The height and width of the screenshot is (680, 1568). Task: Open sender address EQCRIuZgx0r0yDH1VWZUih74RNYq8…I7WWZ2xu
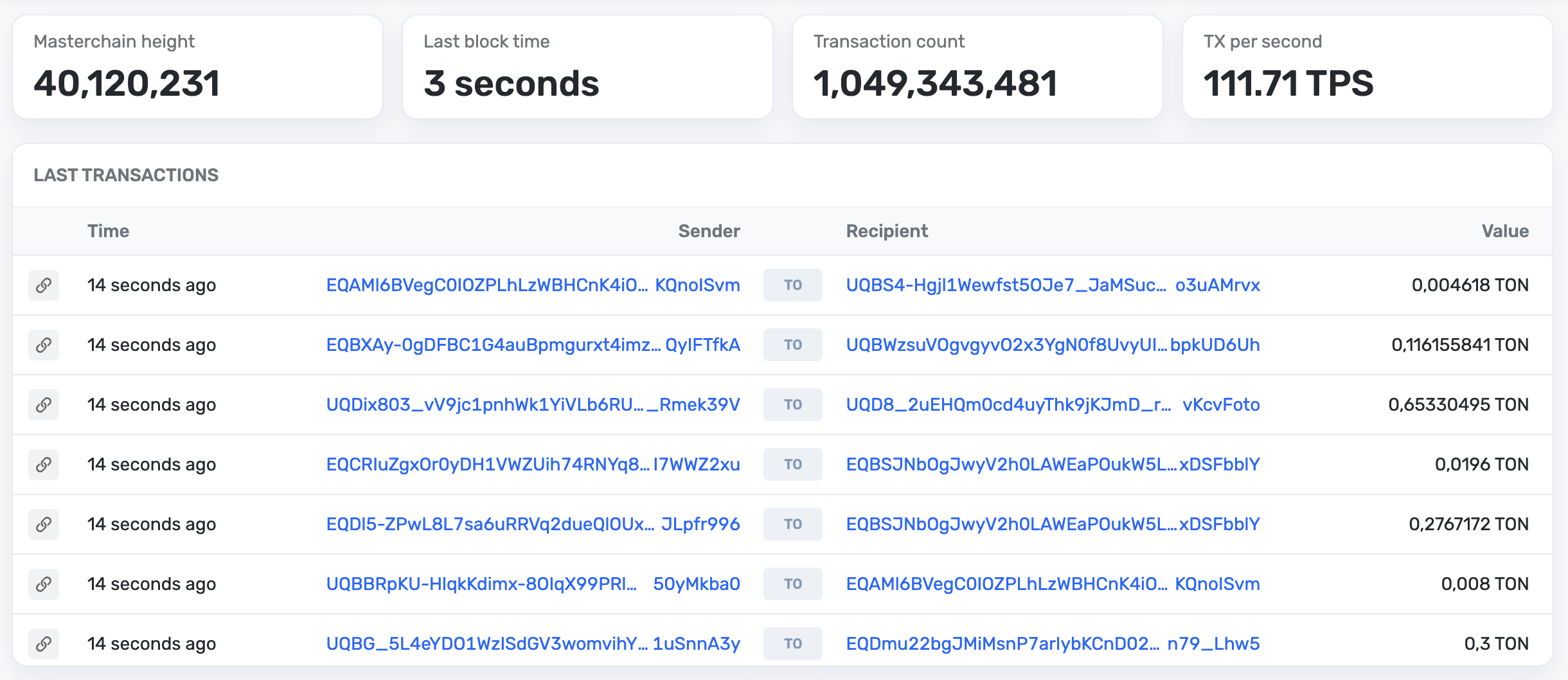533,465
